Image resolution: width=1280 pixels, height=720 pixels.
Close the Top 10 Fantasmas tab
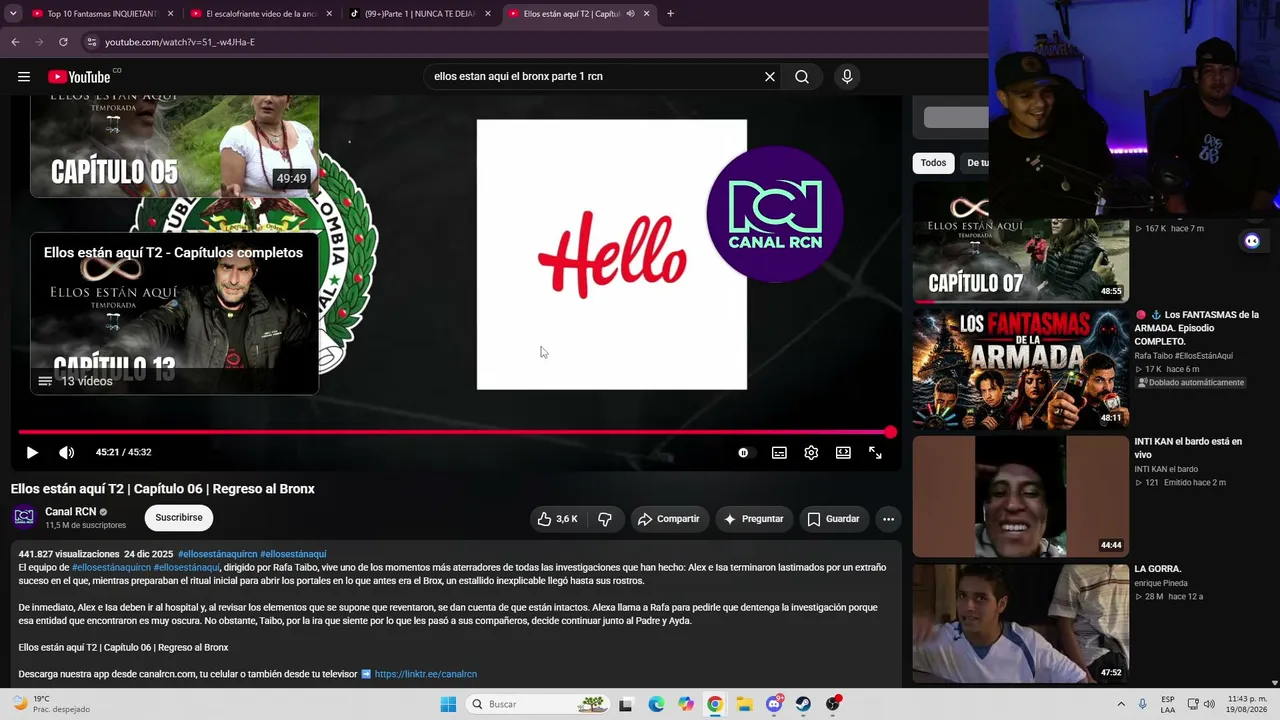pos(171,14)
